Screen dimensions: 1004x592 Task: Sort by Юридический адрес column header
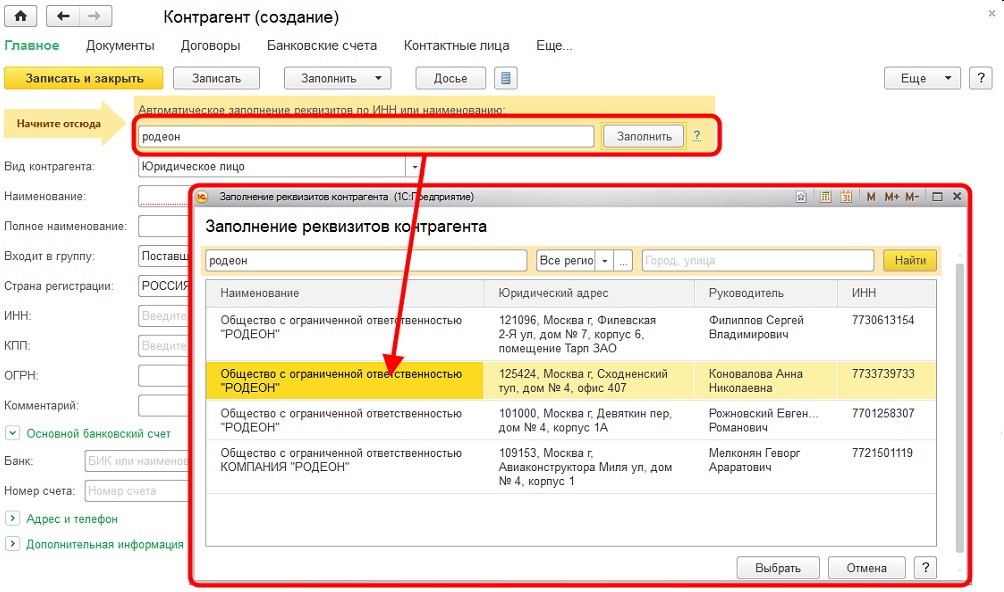pos(589,293)
